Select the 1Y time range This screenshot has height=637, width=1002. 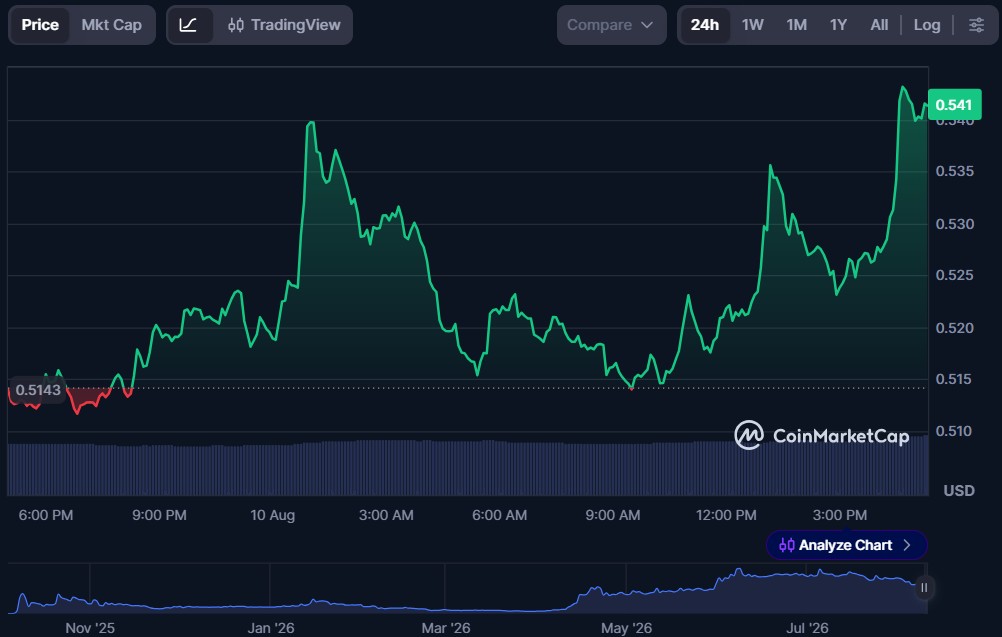click(838, 25)
